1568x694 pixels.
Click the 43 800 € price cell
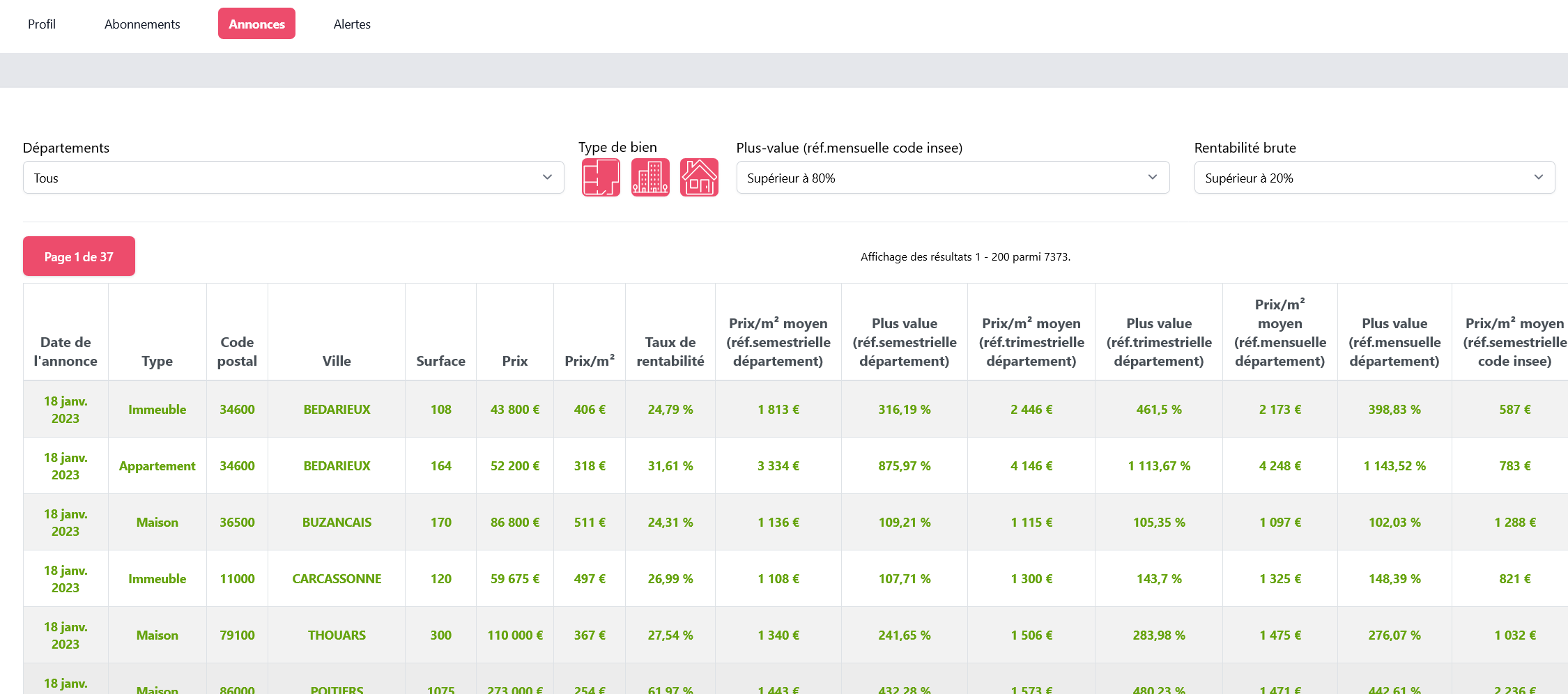click(x=514, y=410)
